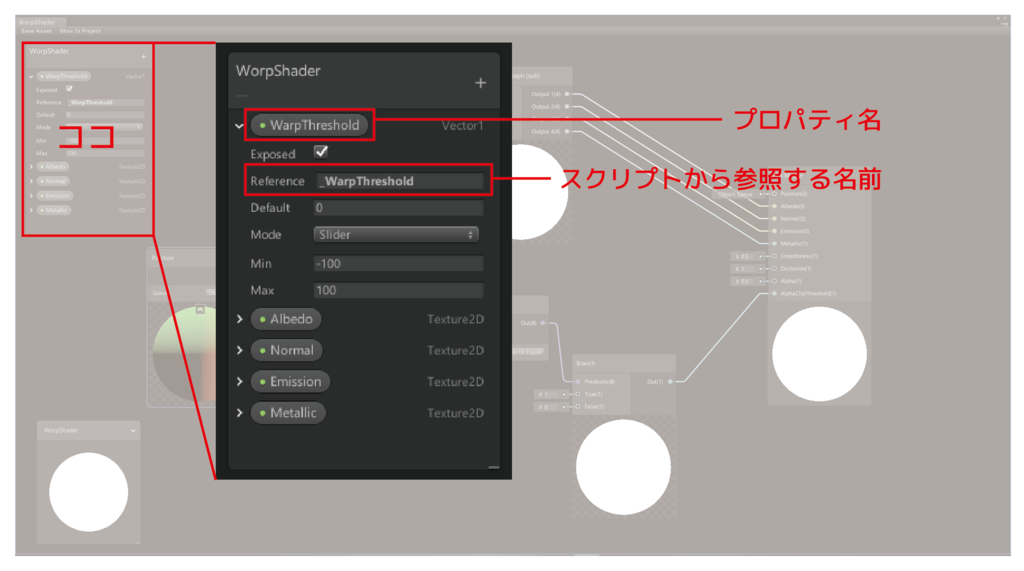Collapse WarpThreshold in the enlarged blackboard
This screenshot has height=571, width=1024.
[240, 125]
